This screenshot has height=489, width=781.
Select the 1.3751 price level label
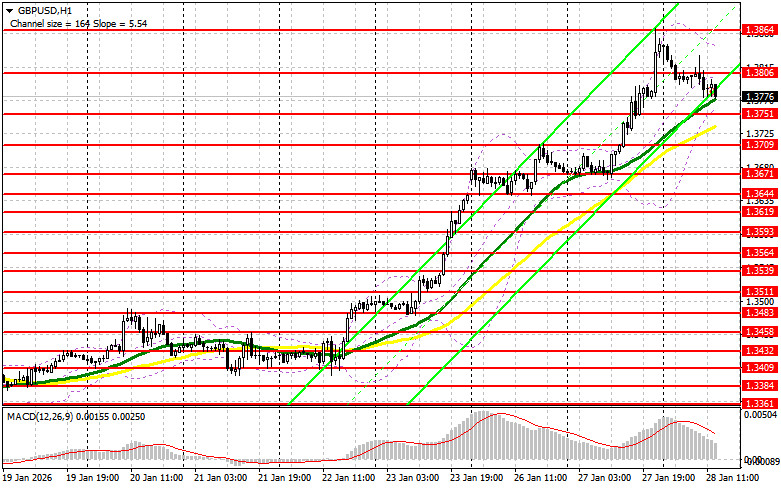coord(760,114)
